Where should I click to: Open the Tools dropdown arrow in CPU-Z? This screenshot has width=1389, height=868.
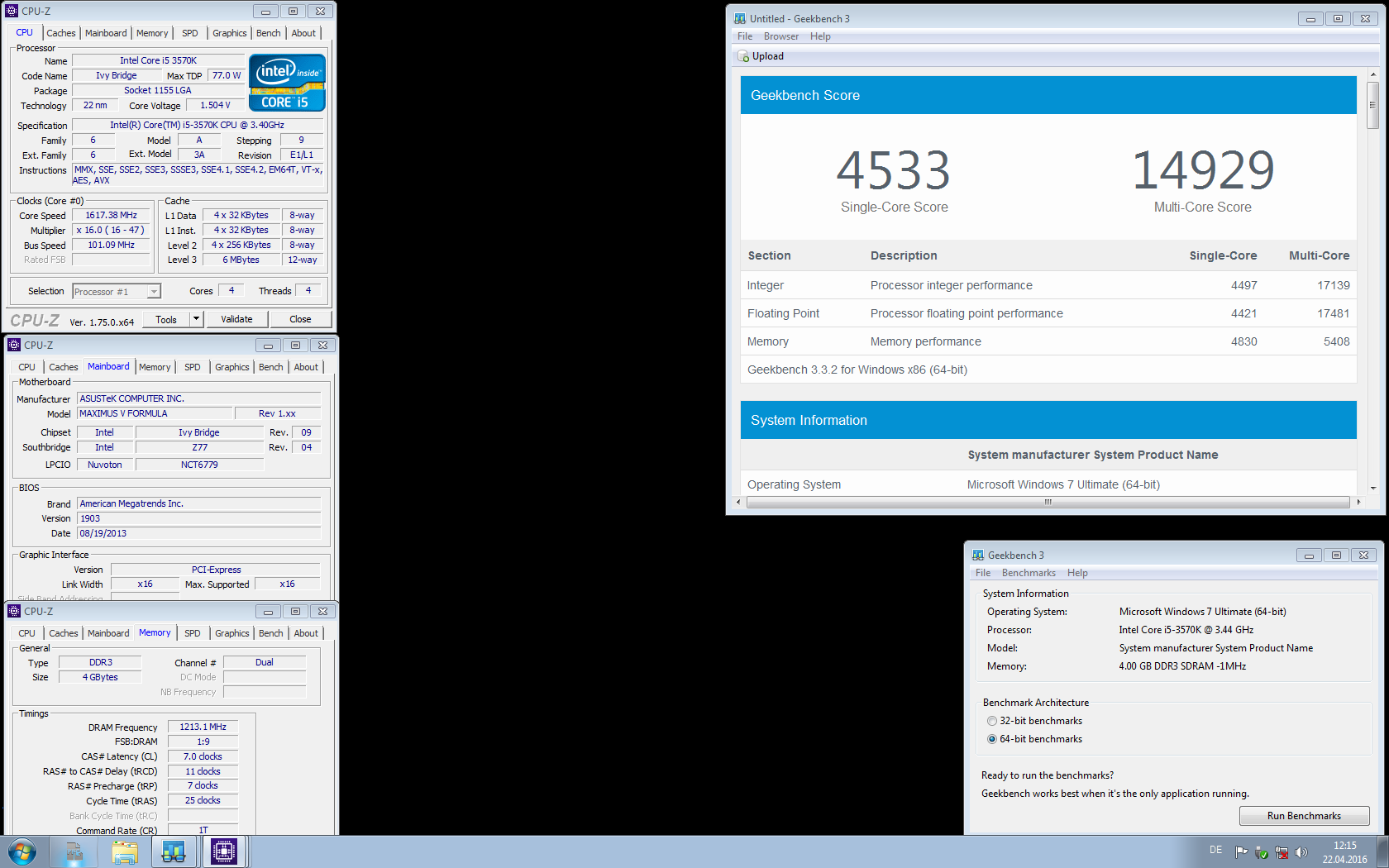pyautogui.click(x=196, y=319)
